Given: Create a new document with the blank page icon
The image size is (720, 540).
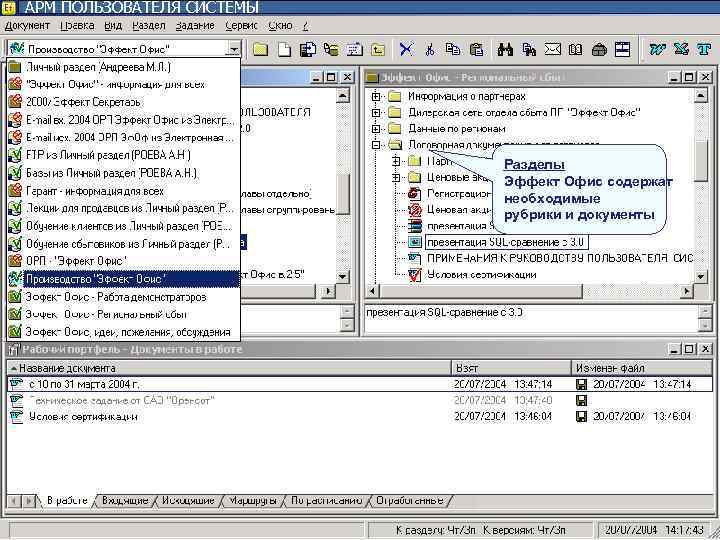Looking at the screenshot, I should tap(285, 49).
